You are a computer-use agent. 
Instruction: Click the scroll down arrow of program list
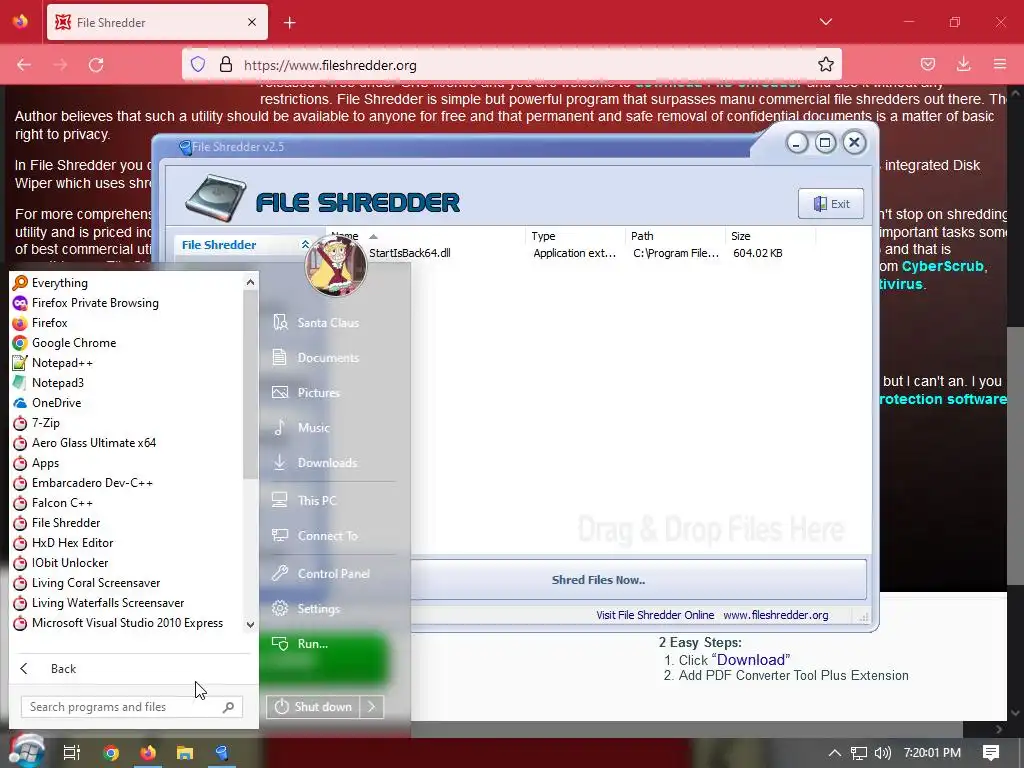point(250,624)
